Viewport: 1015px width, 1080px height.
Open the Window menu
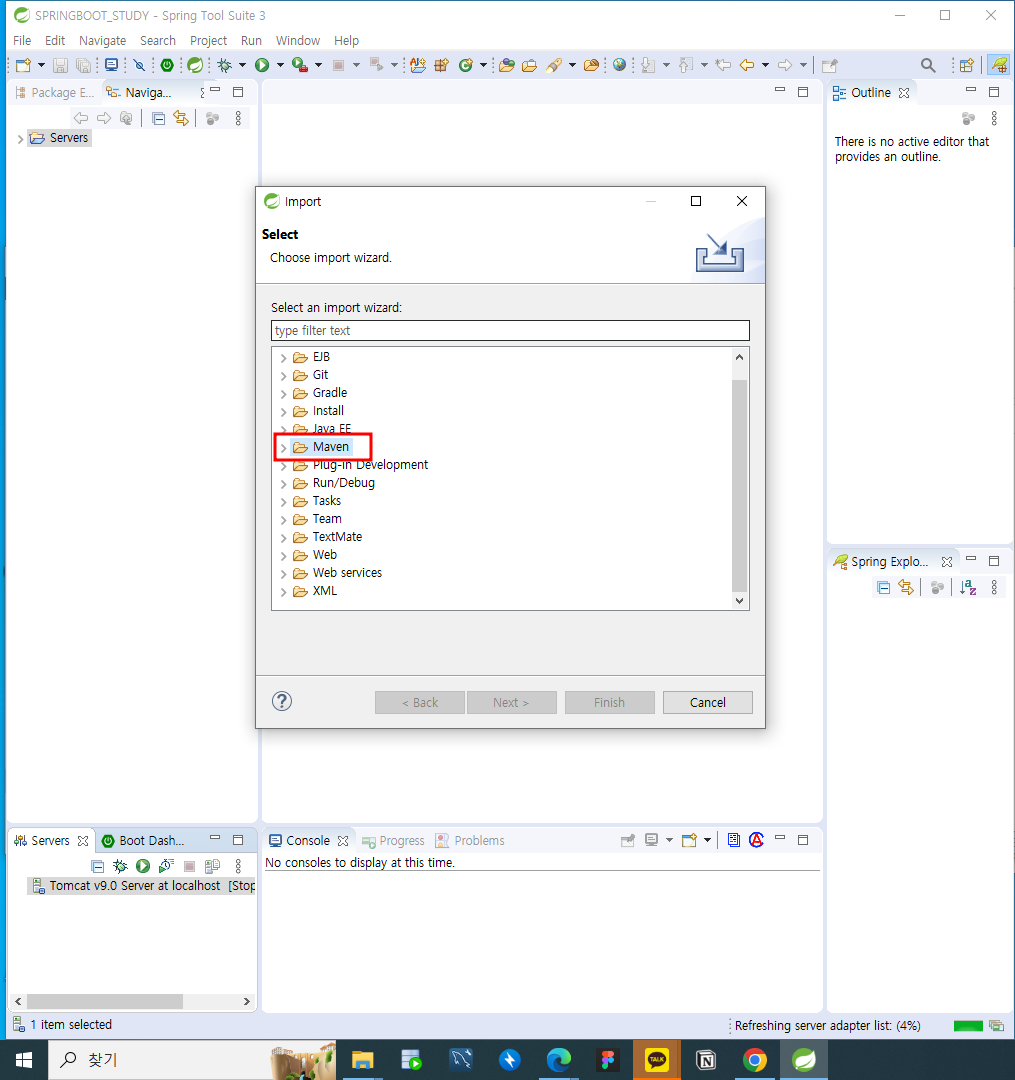point(297,41)
